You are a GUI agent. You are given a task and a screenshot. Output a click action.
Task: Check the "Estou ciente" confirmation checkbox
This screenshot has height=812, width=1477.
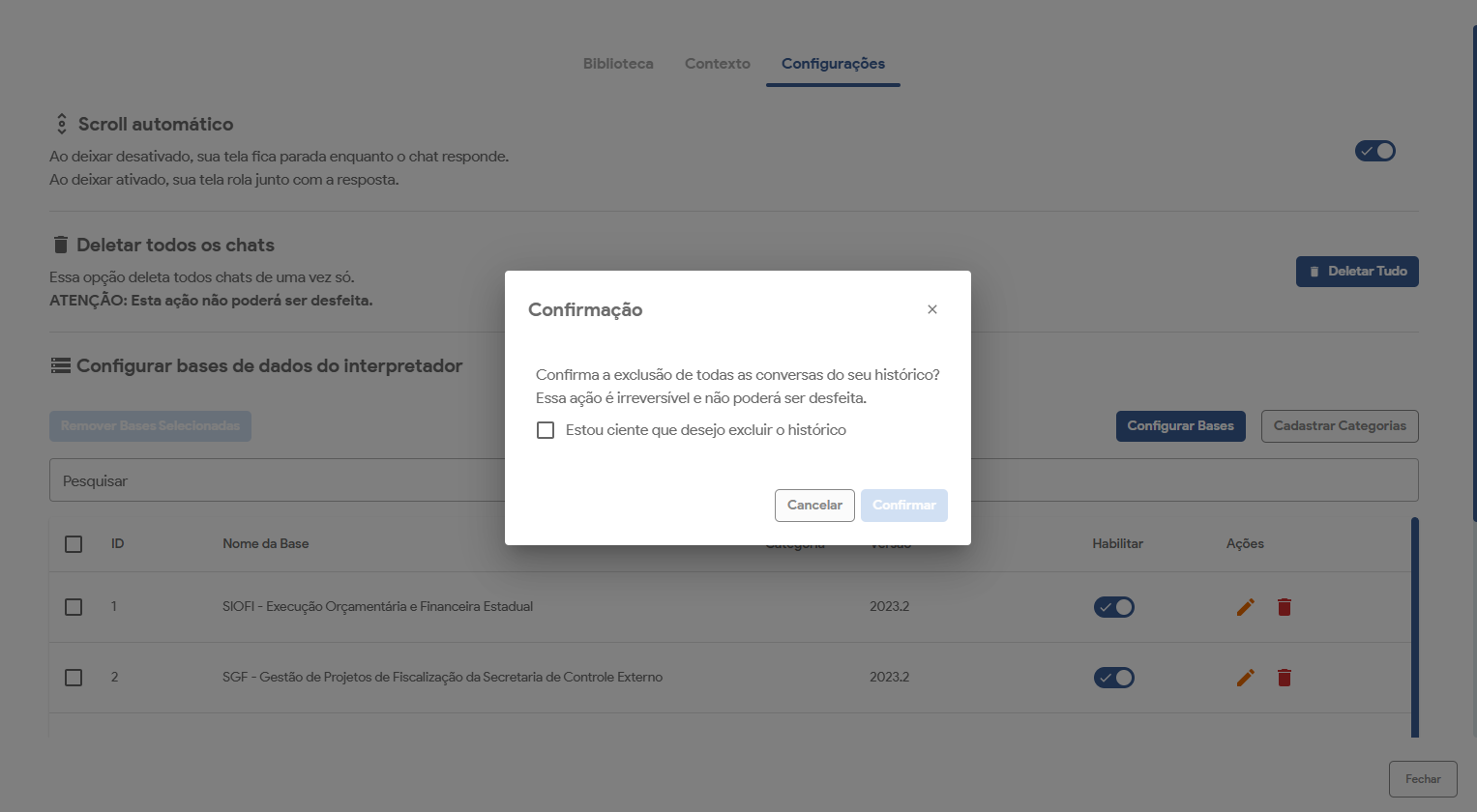546,430
